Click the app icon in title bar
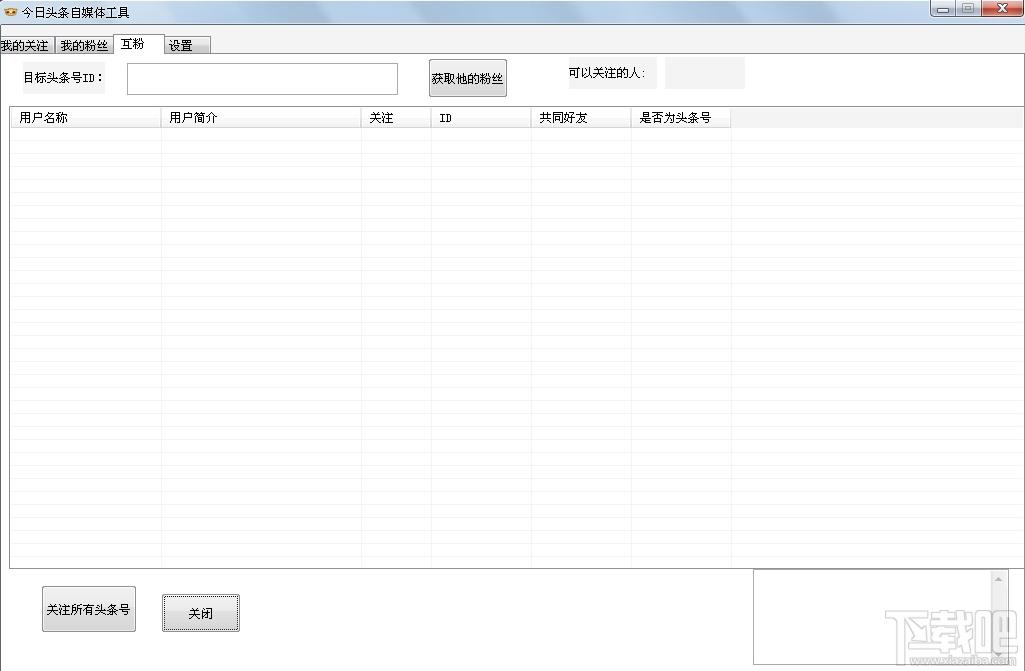 click(x=10, y=12)
